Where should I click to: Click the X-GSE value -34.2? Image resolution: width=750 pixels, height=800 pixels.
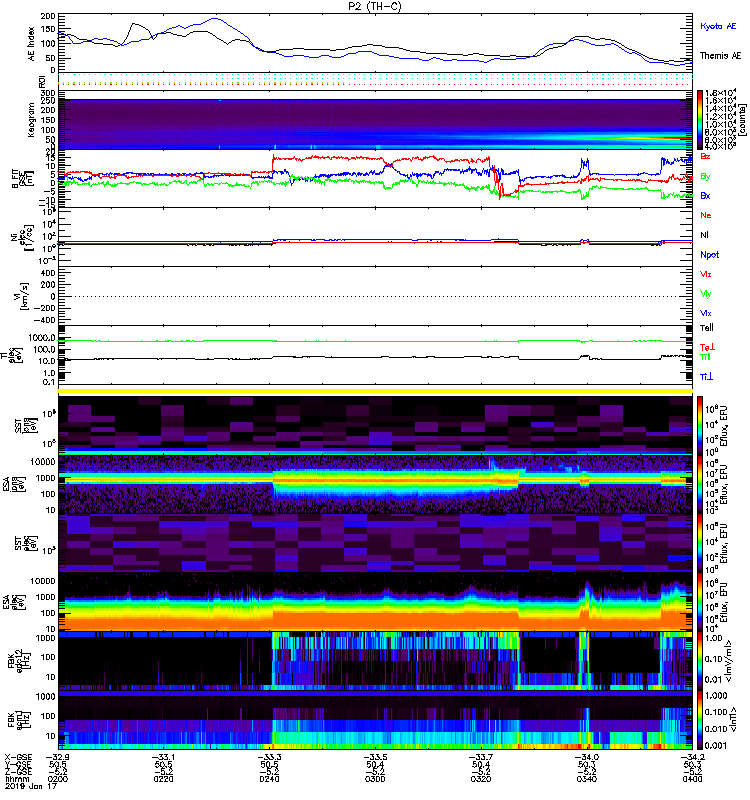click(x=692, y=757)
